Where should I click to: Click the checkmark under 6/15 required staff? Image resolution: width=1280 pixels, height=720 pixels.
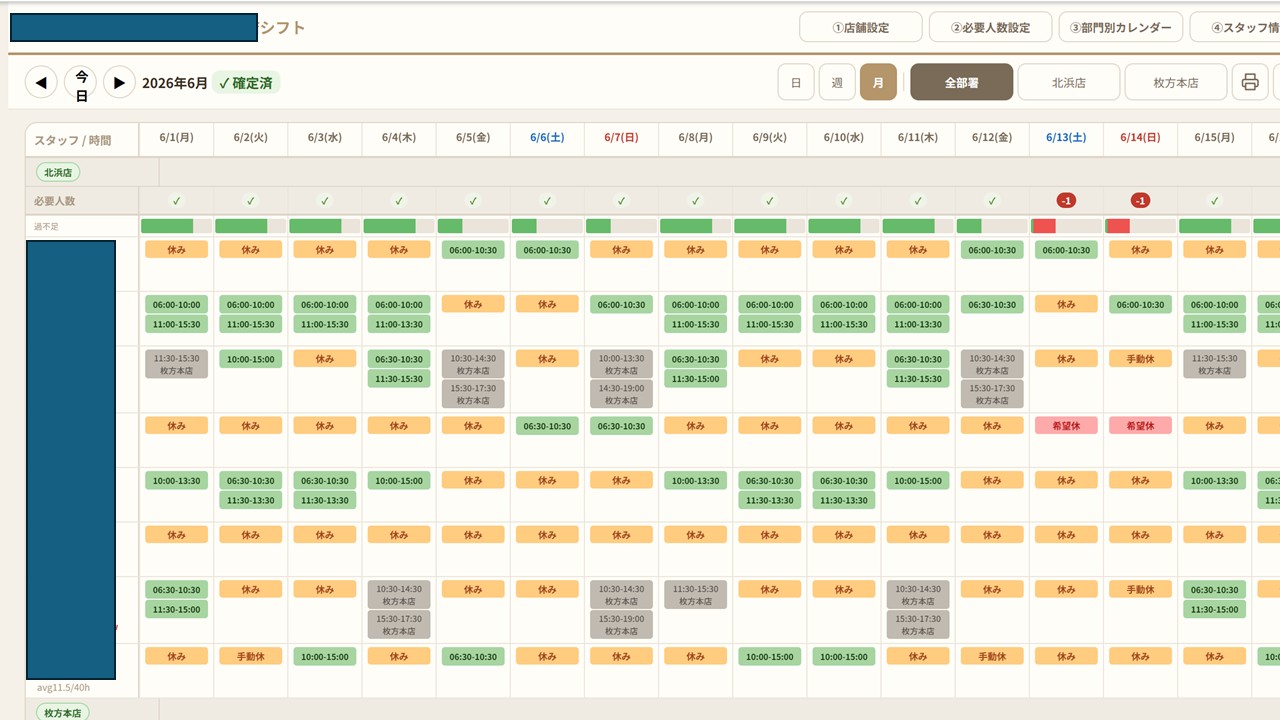coord(1214,201)
